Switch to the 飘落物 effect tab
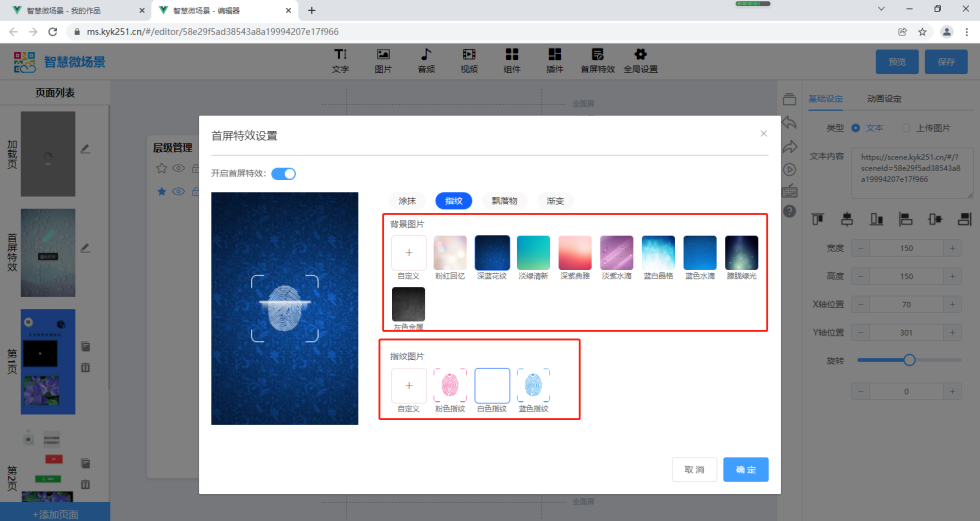The width and height of the screenshot is (980, 521). click(x=505, y=201)
